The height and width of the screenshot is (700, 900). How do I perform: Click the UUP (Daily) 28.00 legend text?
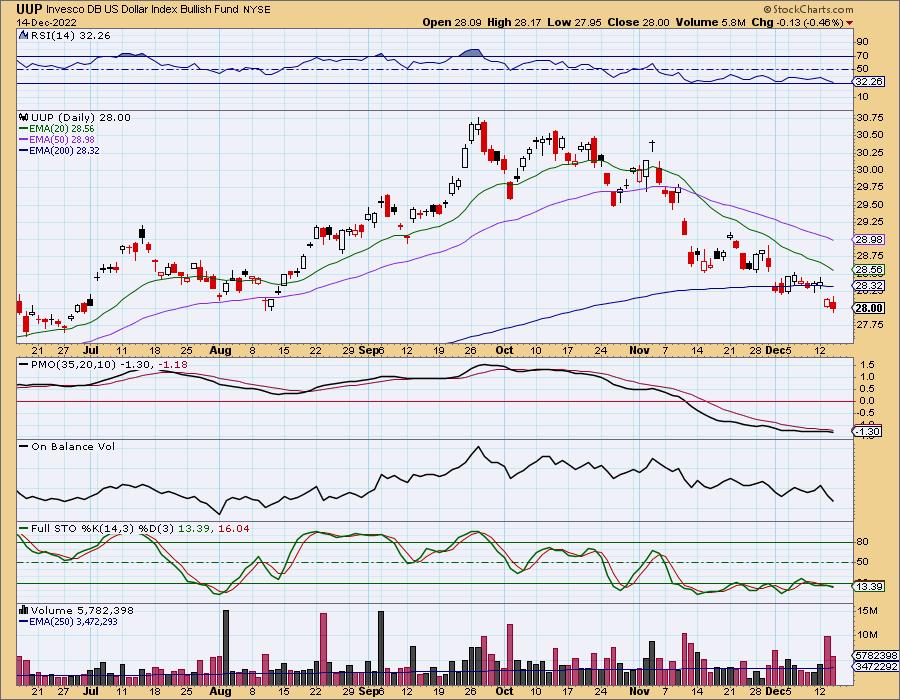tap(81, 117)
